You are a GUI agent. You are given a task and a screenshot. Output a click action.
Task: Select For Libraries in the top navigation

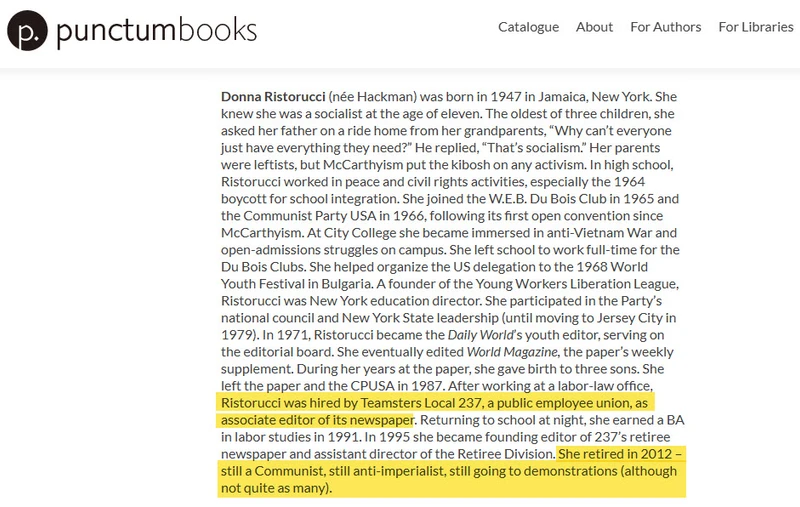[x=756, y=27]
